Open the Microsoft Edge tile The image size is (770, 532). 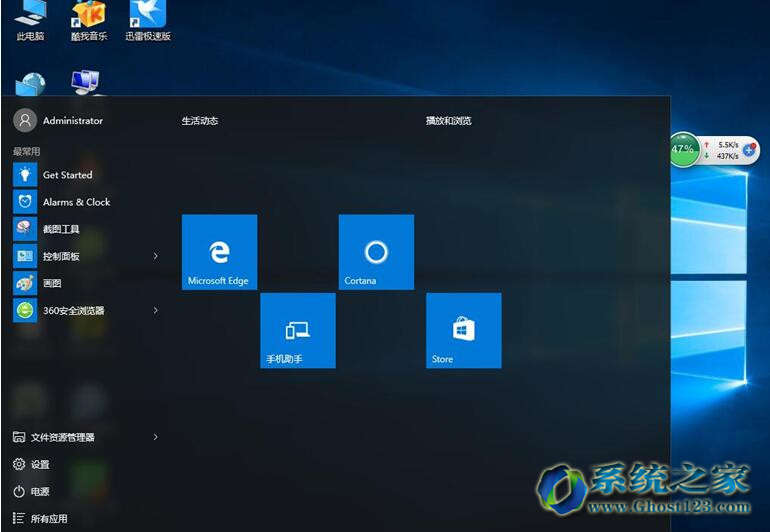(x=219, y=252)
